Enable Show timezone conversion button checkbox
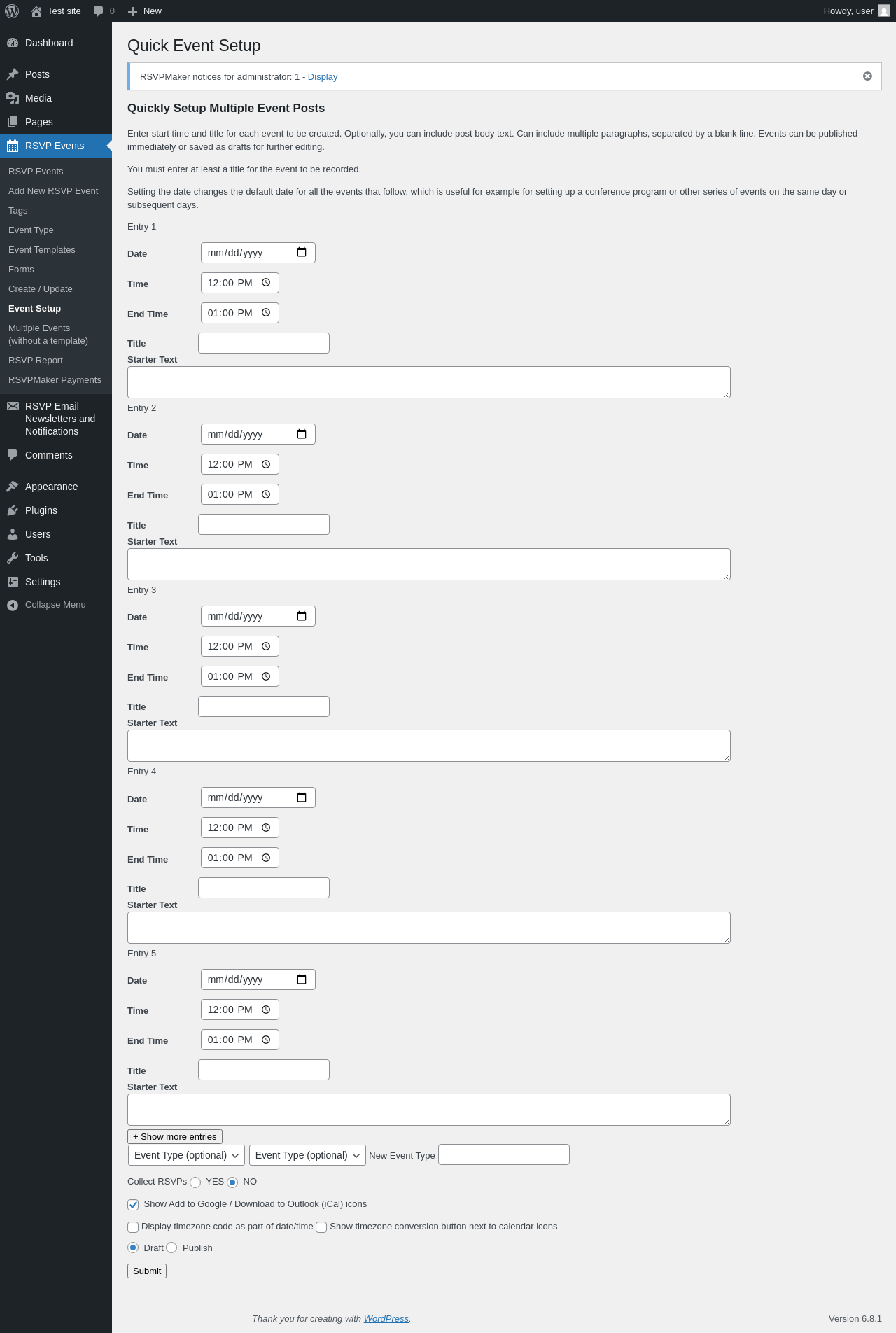Viewport: 896px width, 1333px height. coord(321,1227)
